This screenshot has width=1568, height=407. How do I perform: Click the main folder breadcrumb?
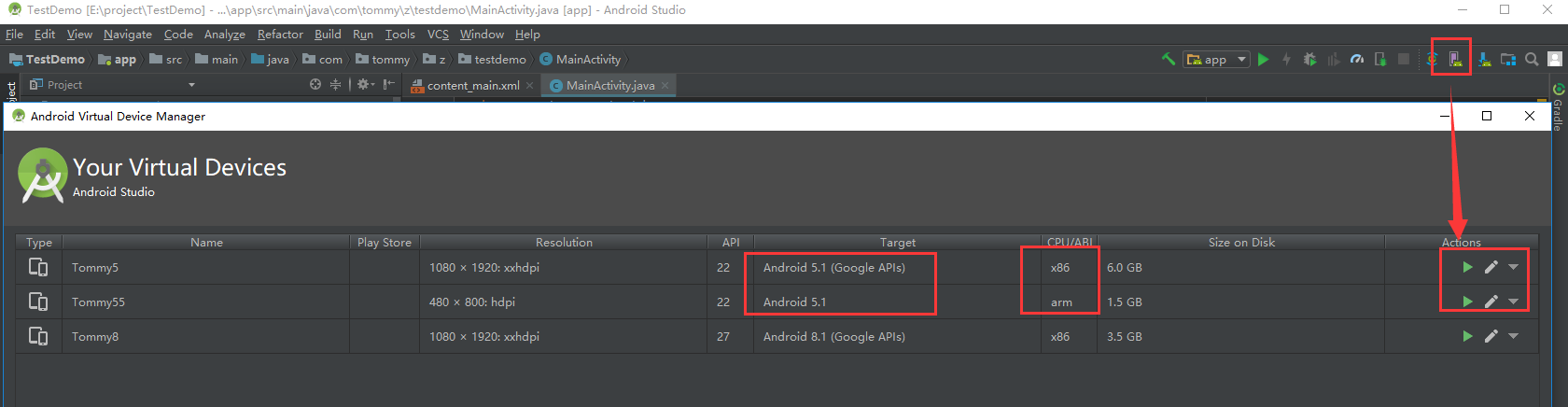click(217, 59)
